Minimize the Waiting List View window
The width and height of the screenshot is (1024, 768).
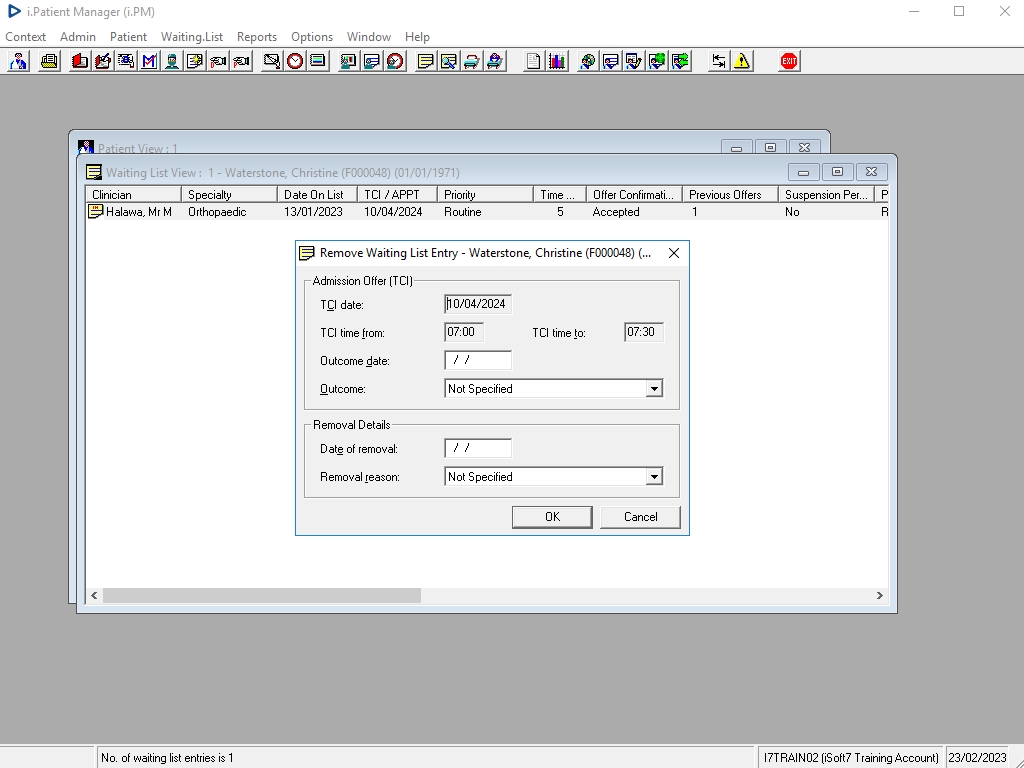coord(803,172)
